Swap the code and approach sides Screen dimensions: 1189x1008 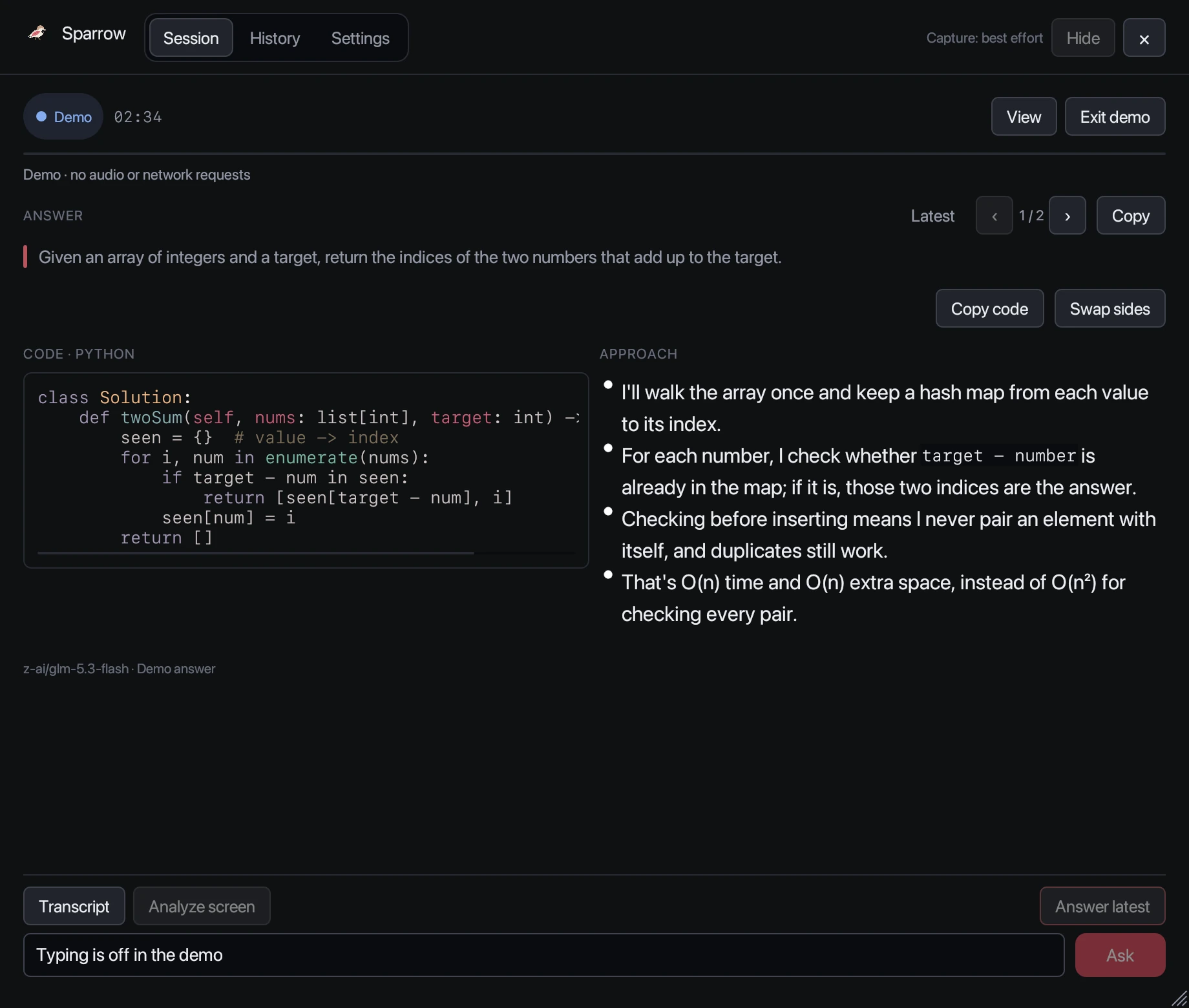pyautogui.click(x=1110, y=309)
